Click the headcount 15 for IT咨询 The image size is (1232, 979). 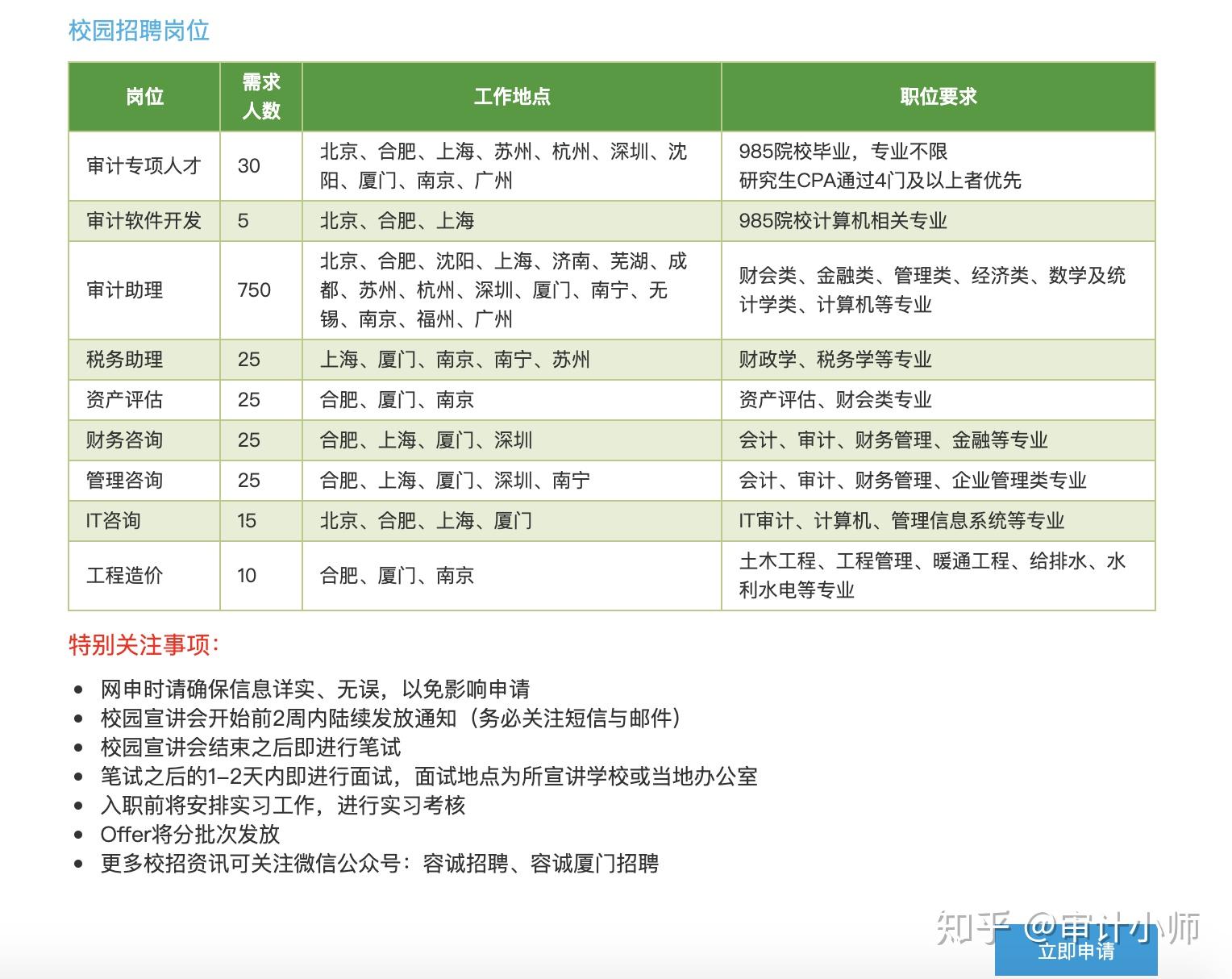261,521
